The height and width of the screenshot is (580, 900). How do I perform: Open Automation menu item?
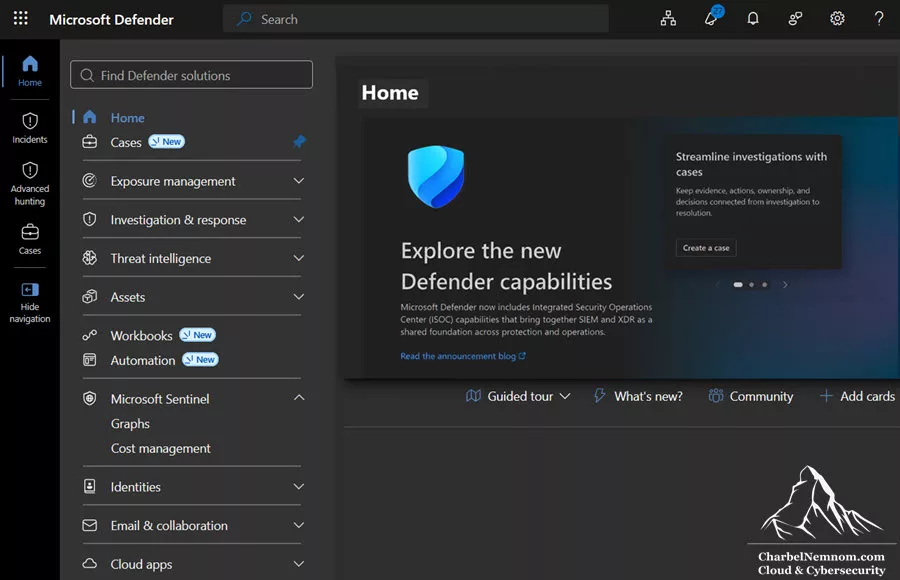tap(143, 361)
